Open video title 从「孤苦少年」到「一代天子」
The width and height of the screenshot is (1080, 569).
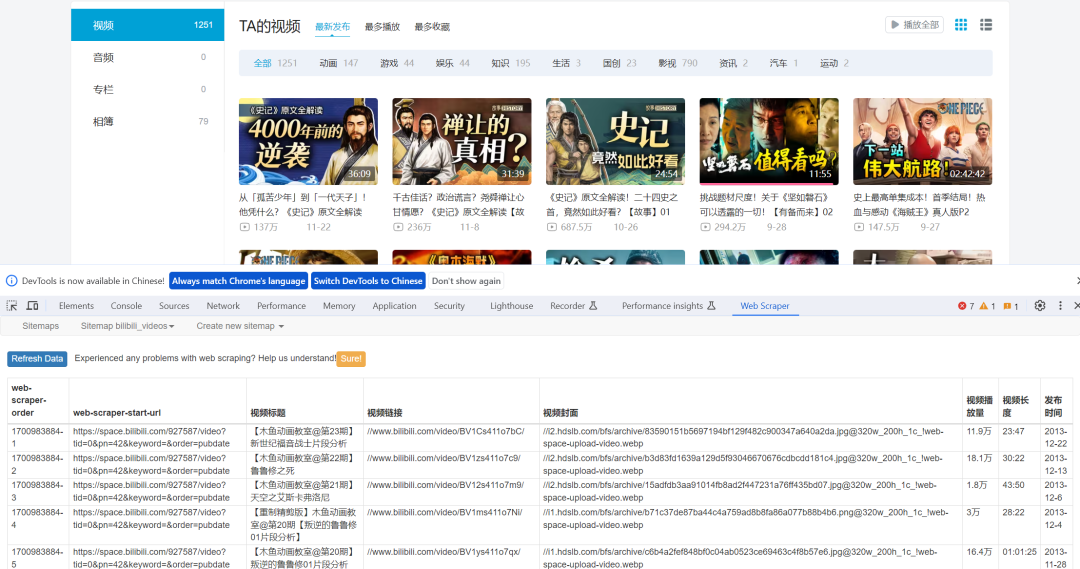coord(303,205)
